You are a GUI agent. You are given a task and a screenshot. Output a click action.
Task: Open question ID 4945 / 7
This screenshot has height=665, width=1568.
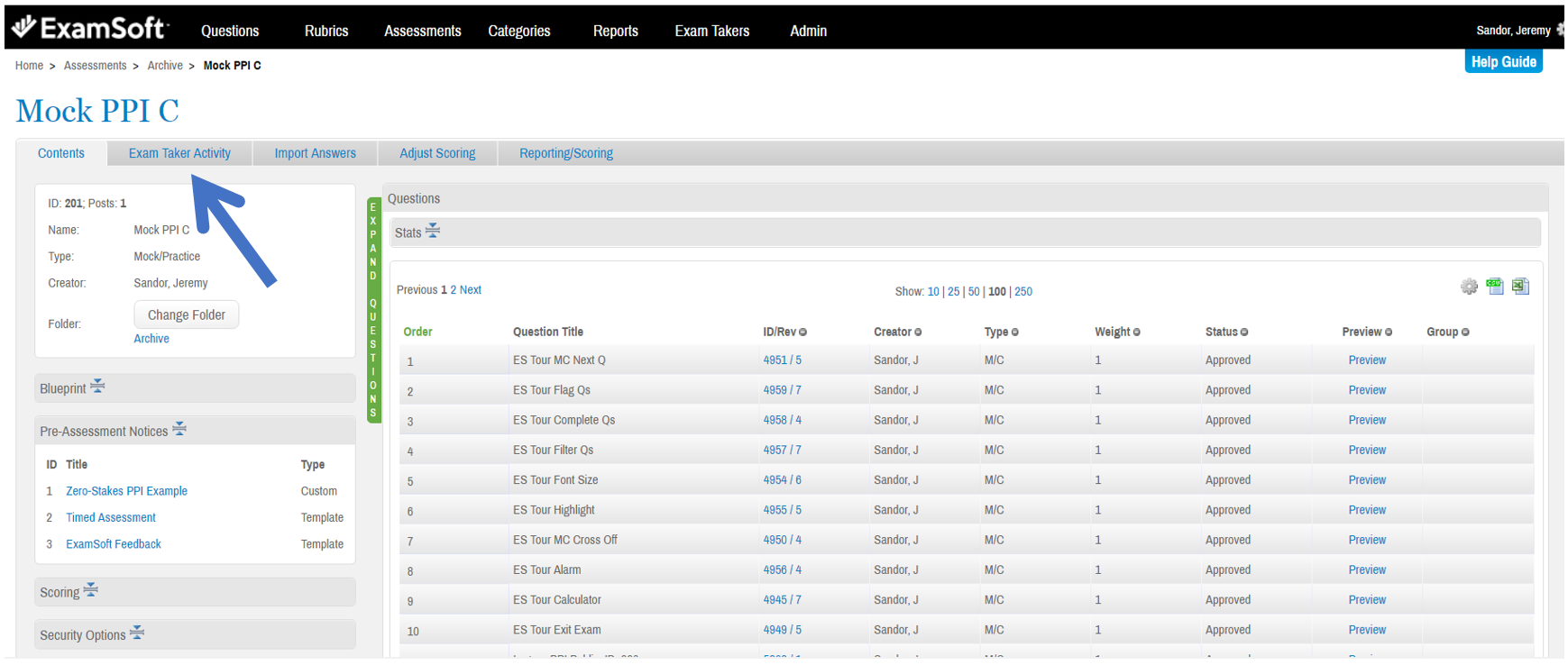pos(782,600)
